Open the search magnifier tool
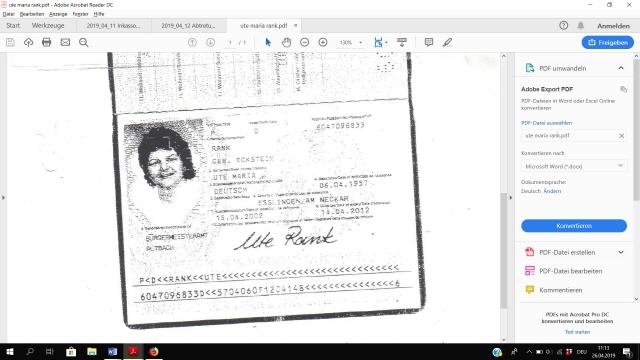Image resolution: width=640 pixels, height=360 pixels. click(84, 42)
